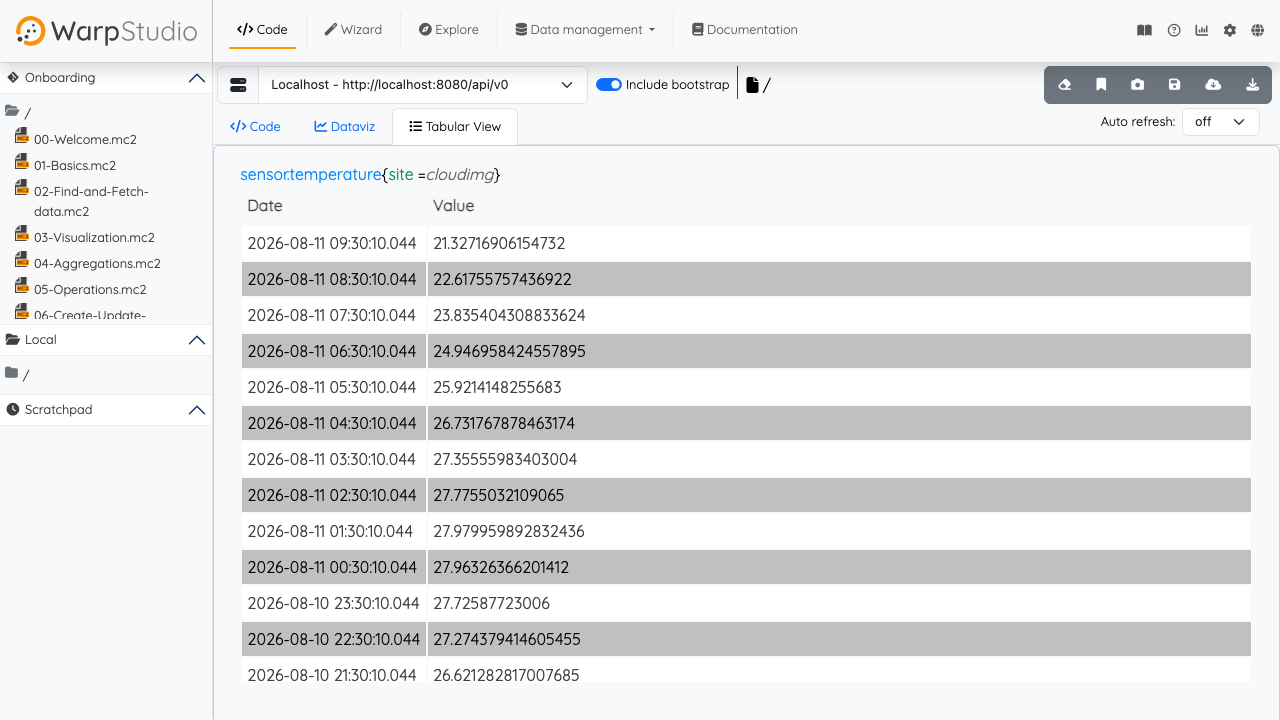Open 01-Basics.mc2 file
Image resolution: width=1280 pixels, height=720 pixels.
(75, 166)
